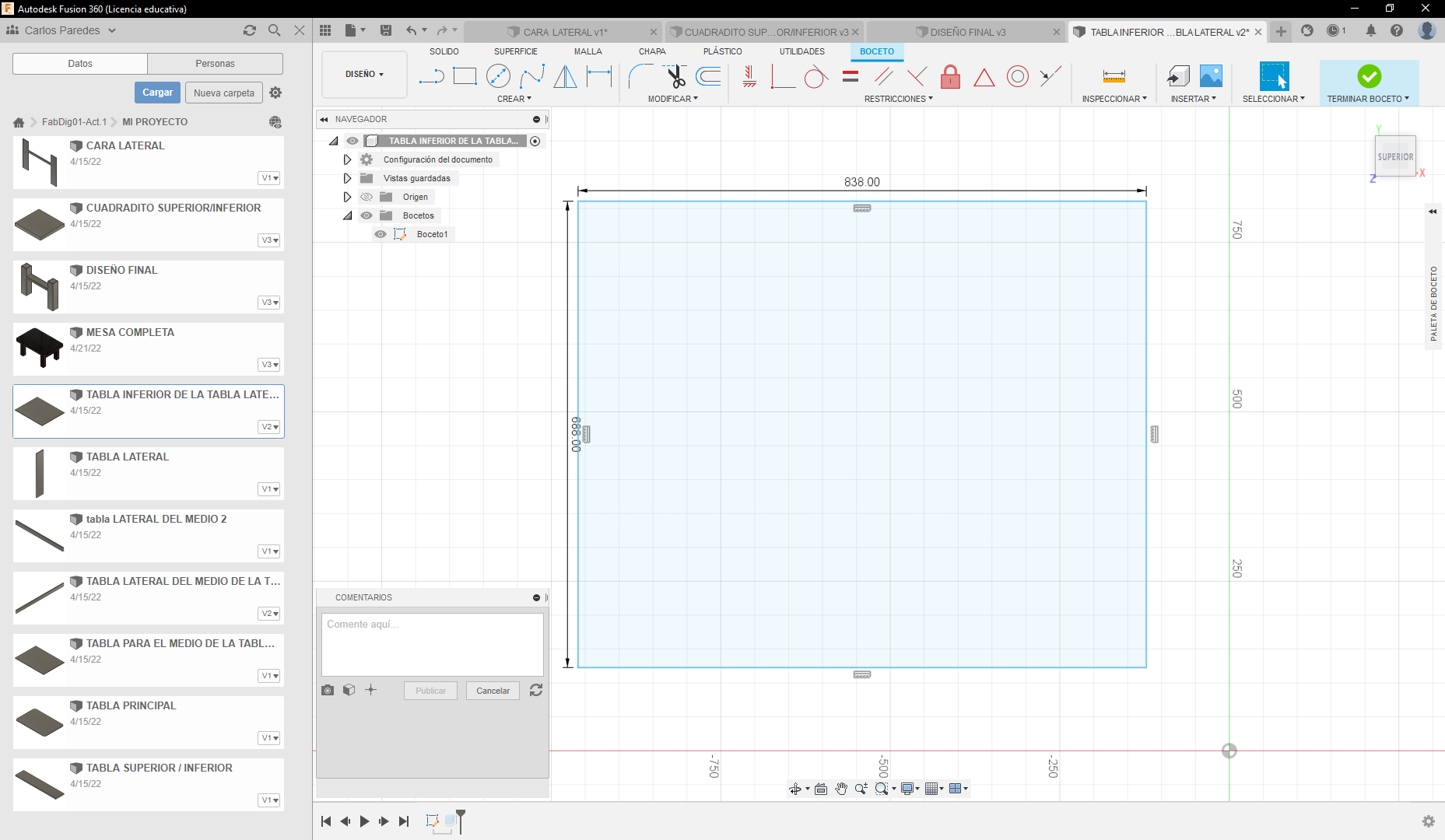Image resolution: width=1445 pixels, height=840 pixels.
Task: Switch to the SUPERFICIE ribbon tab
Action: [x=516, y=51]
